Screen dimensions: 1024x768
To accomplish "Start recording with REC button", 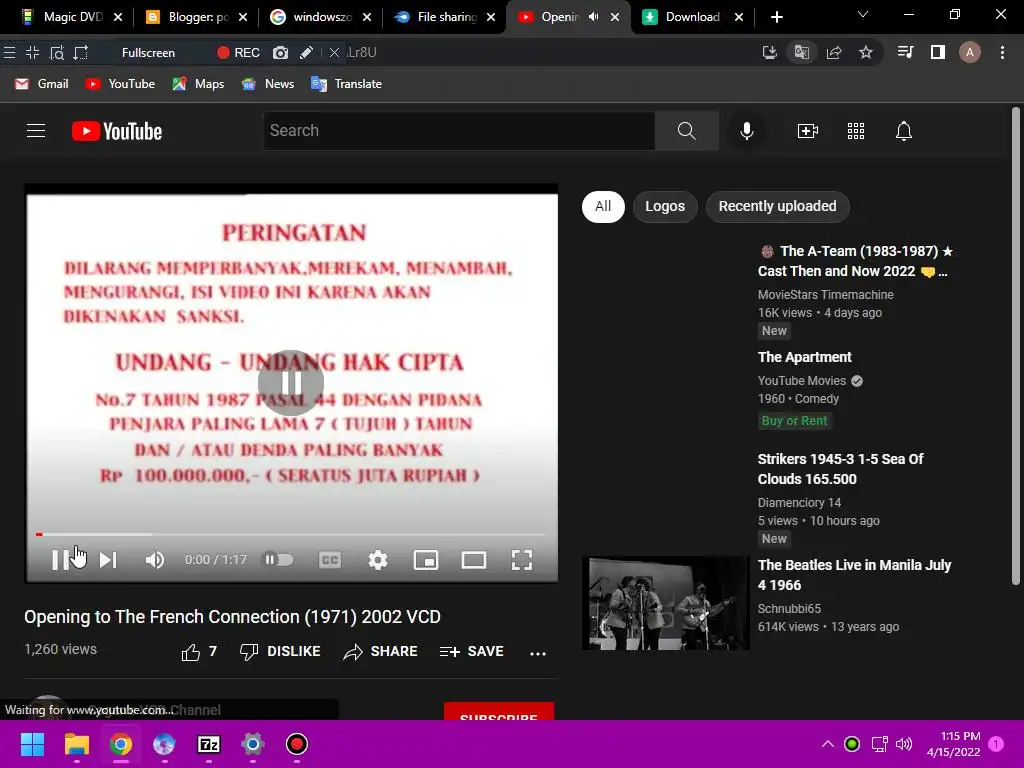I will 238,53.
